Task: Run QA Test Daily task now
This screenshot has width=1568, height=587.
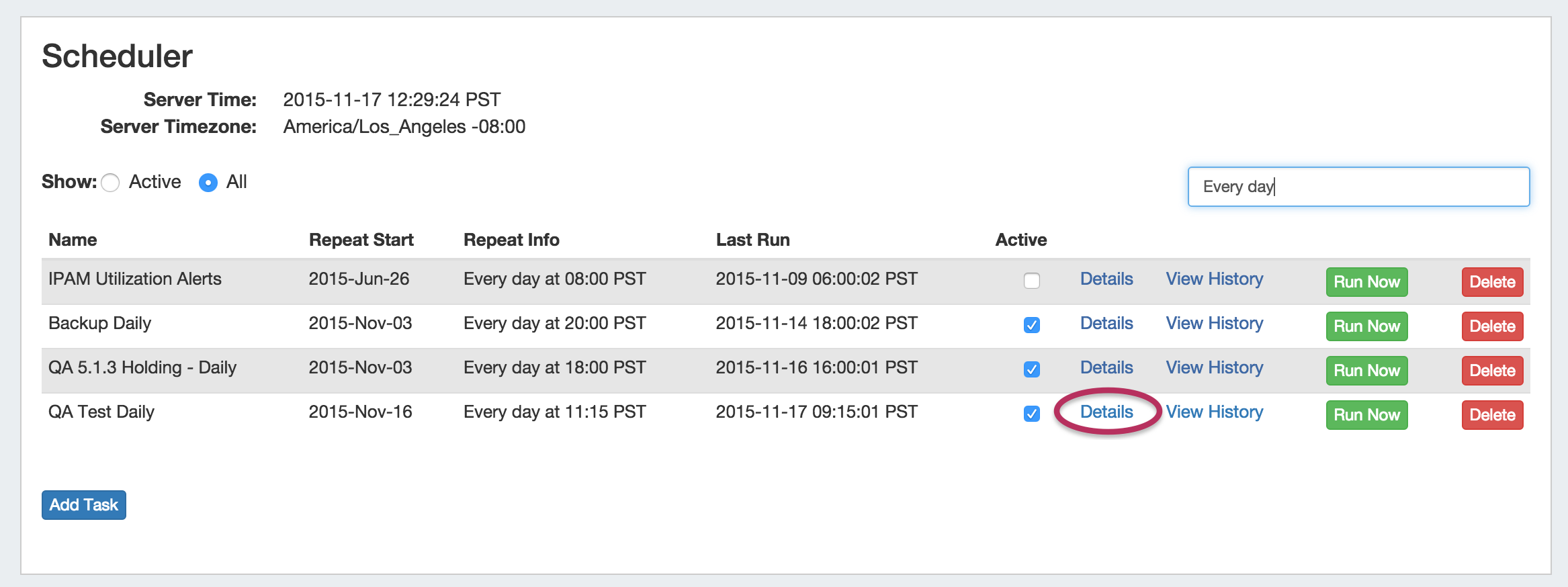Action: pos(1366,415)
